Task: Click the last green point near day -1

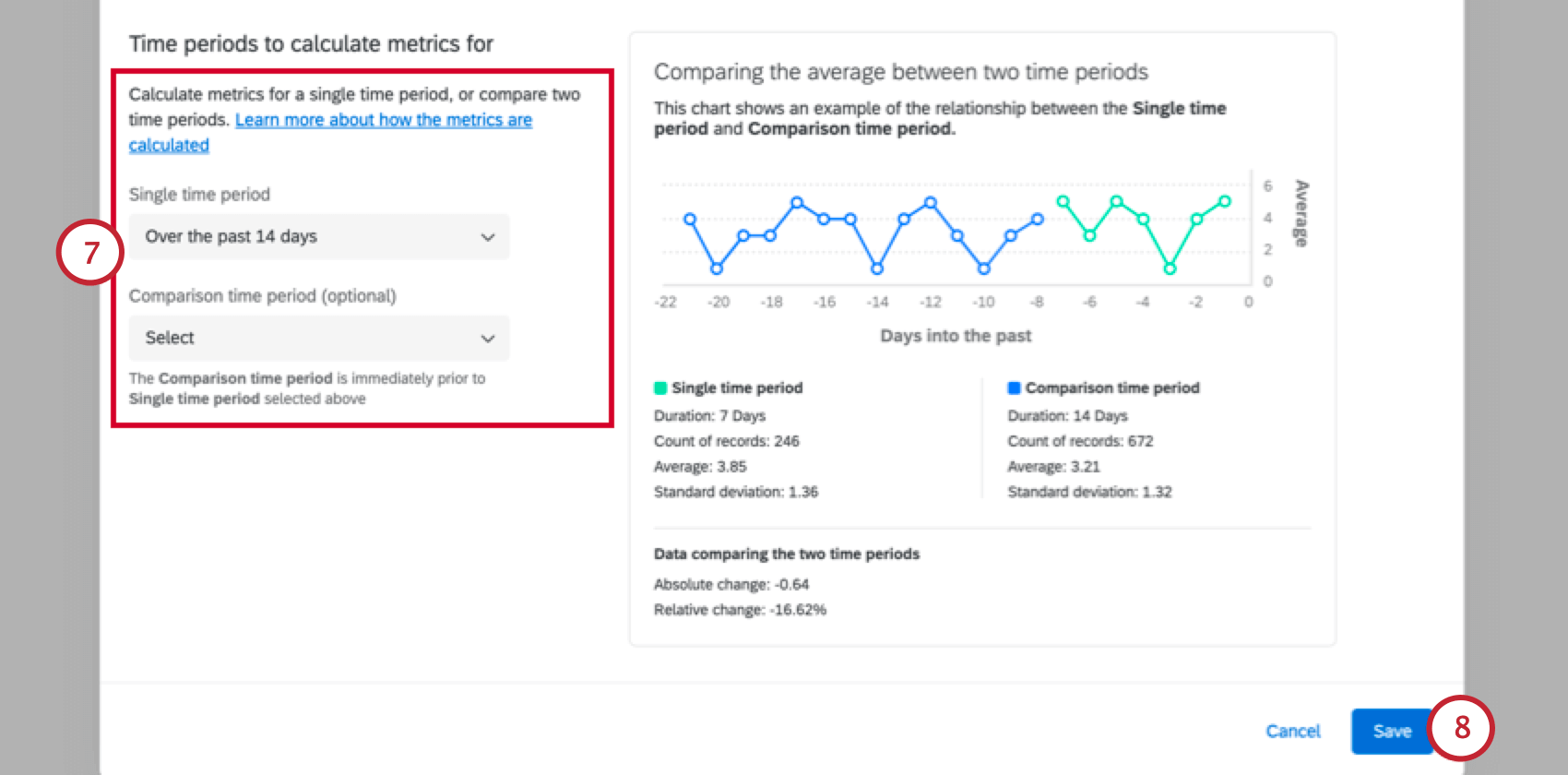Action: (1224, 200)
